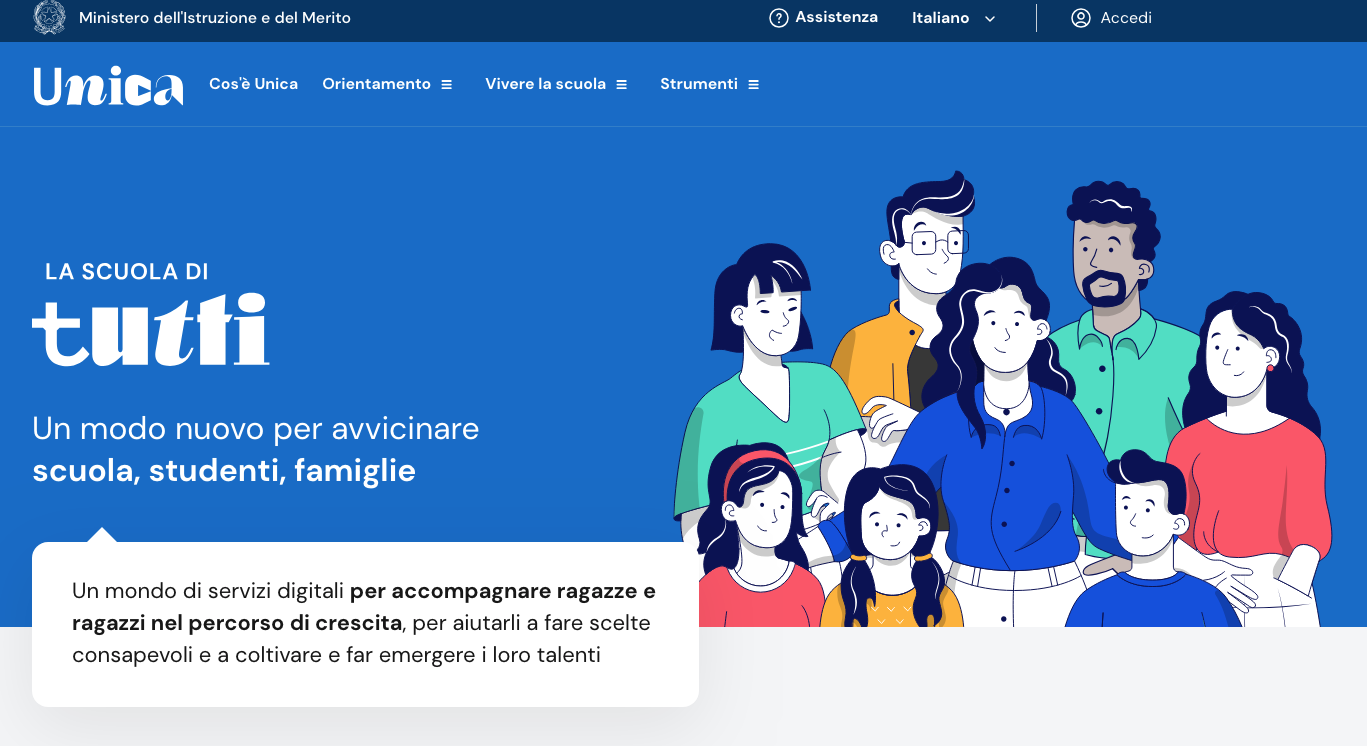This screenshot has width=1367, height=746.
Task: Click the Accedi login link
Action: click(1126, 18)
